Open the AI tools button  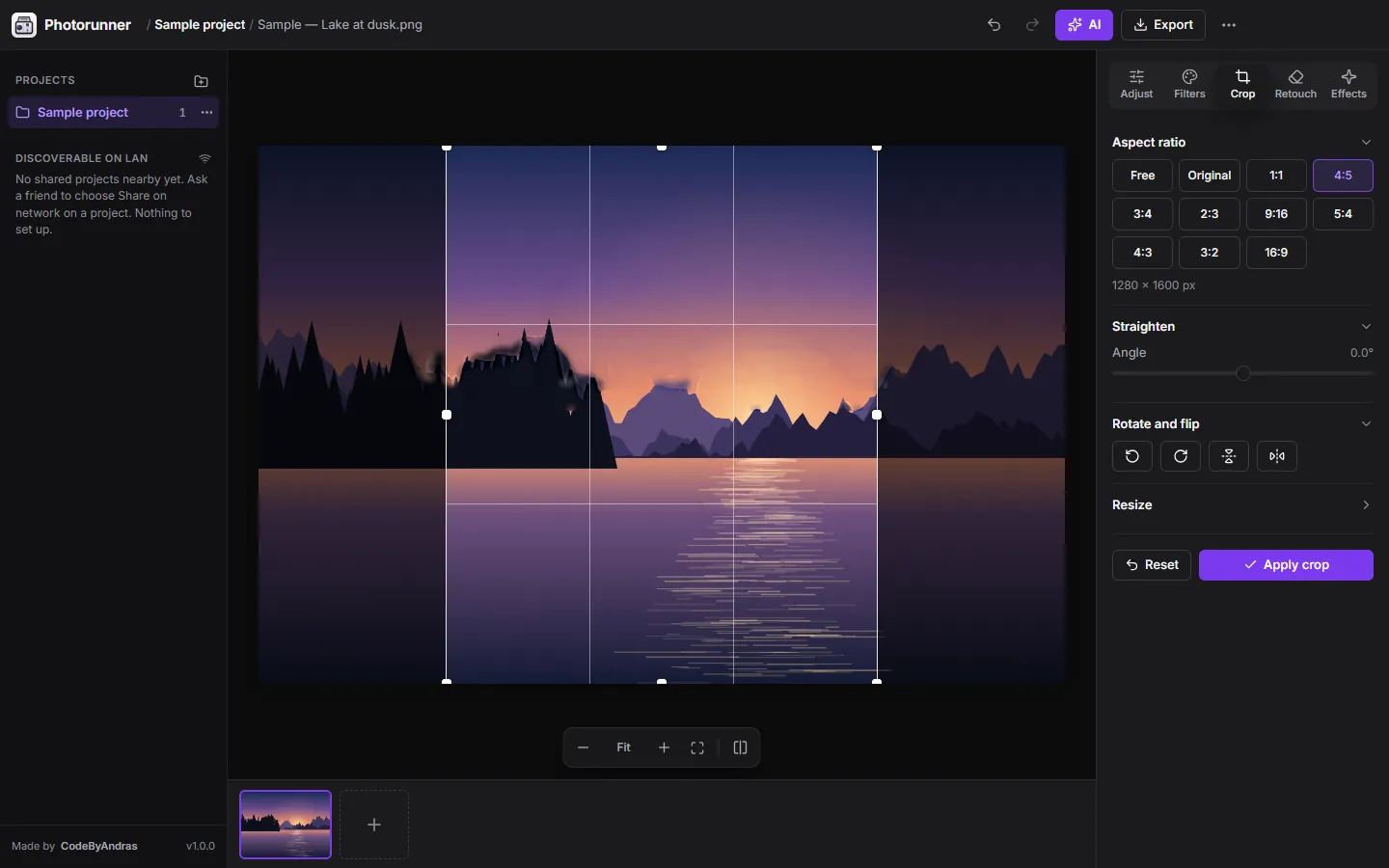1084,25
